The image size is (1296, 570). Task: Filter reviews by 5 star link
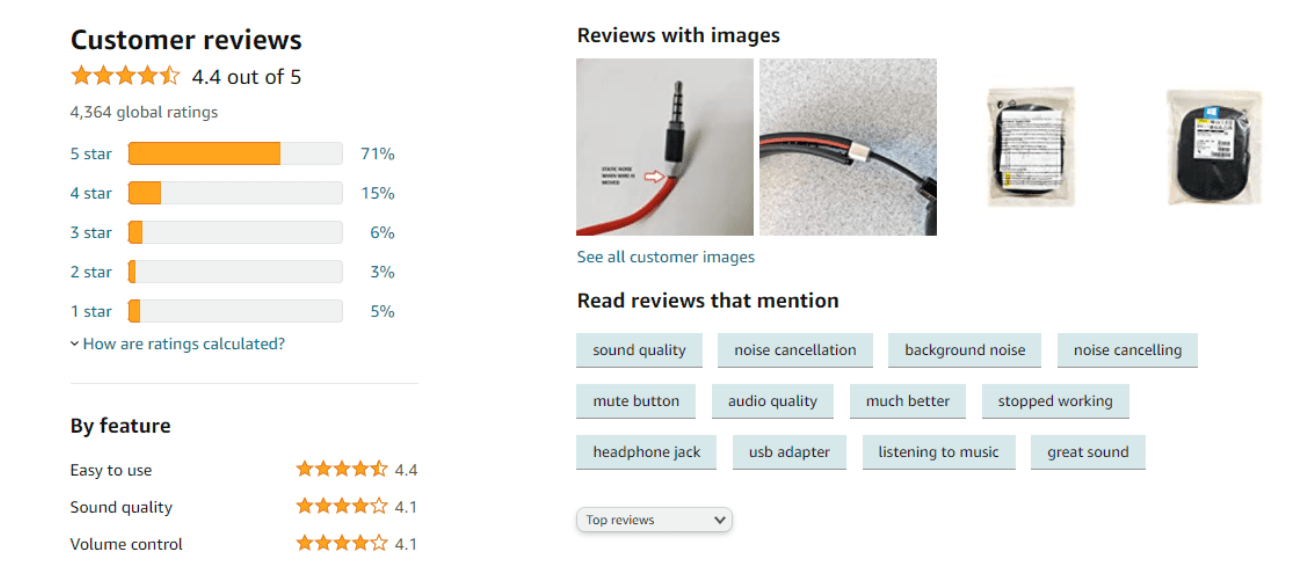[91, 154]
